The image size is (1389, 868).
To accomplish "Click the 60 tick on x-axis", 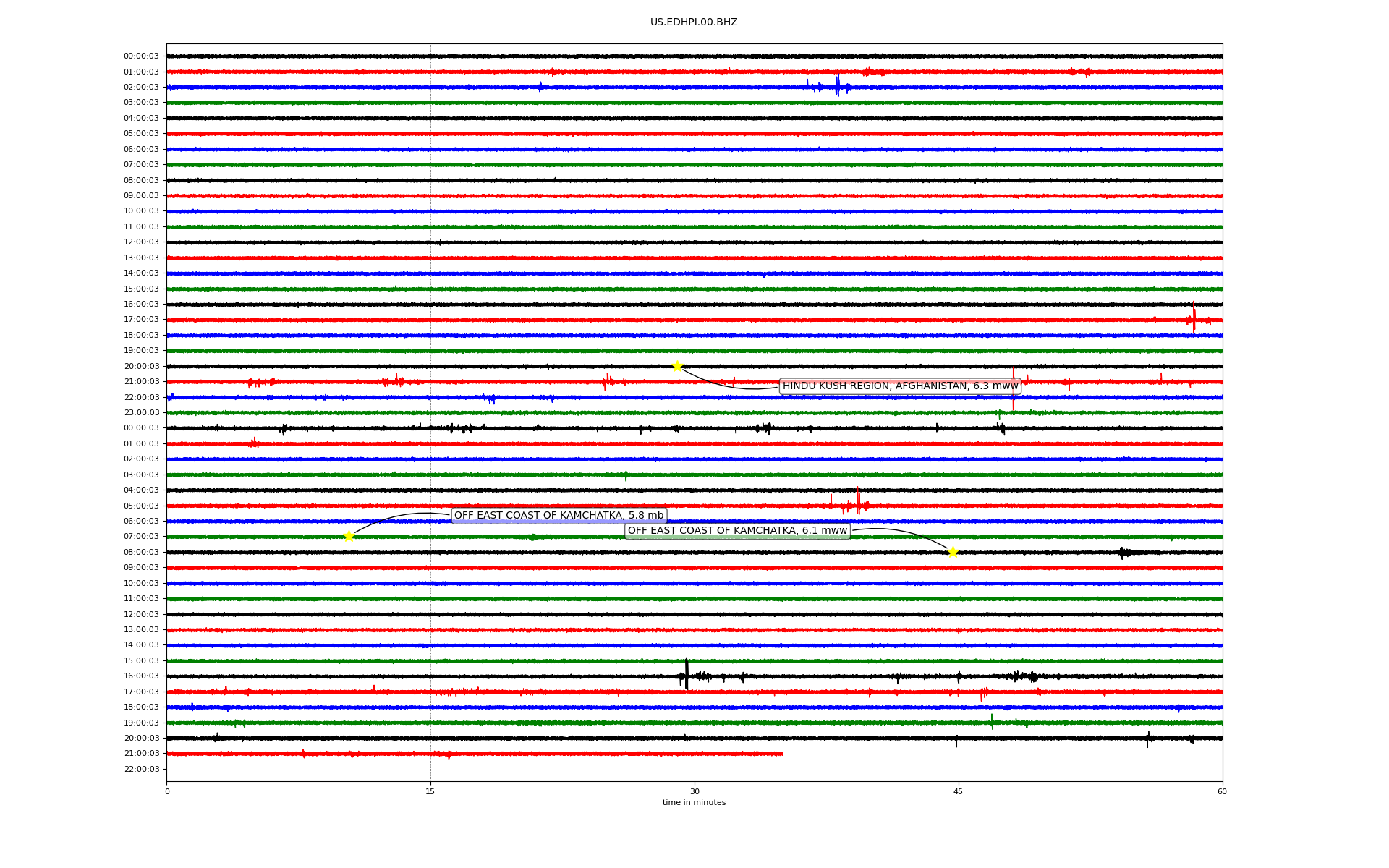I will click(1222, 791).
